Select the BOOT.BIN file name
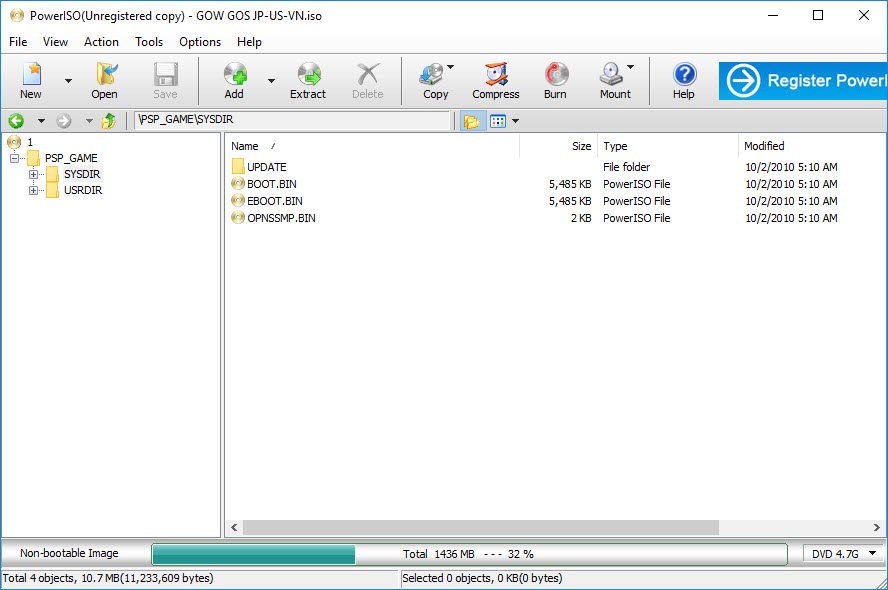 pyautogui.click(x=272, y=184)
